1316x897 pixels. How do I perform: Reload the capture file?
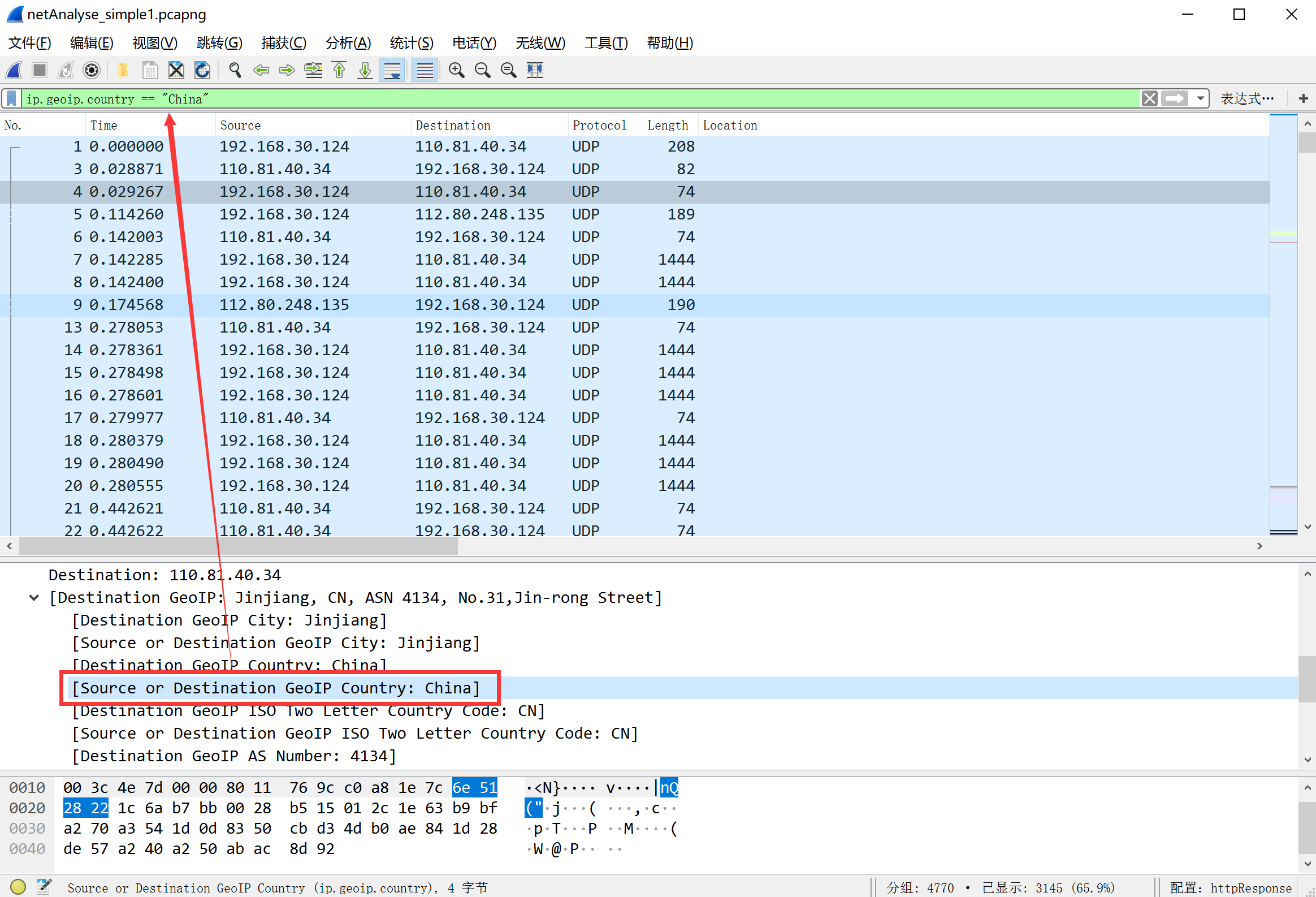pos(202,70)
